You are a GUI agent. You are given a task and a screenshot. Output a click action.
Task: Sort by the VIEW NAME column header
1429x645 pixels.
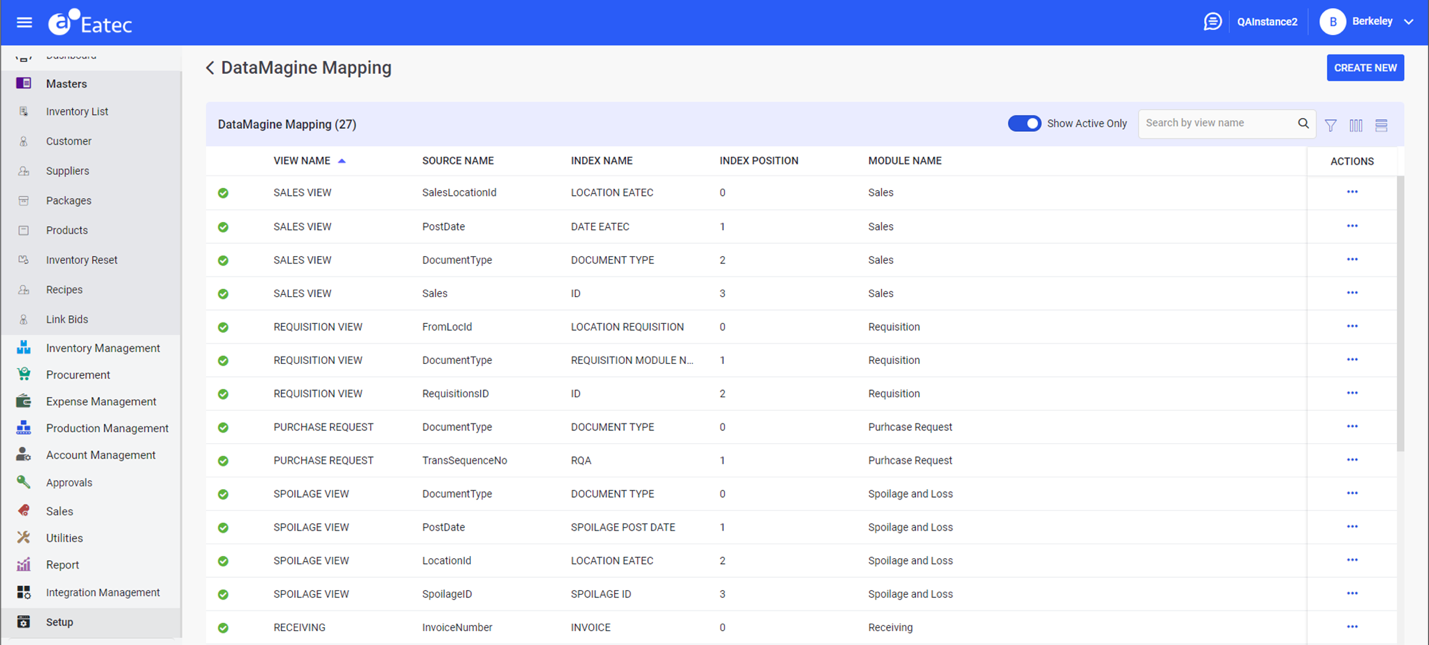302,161
